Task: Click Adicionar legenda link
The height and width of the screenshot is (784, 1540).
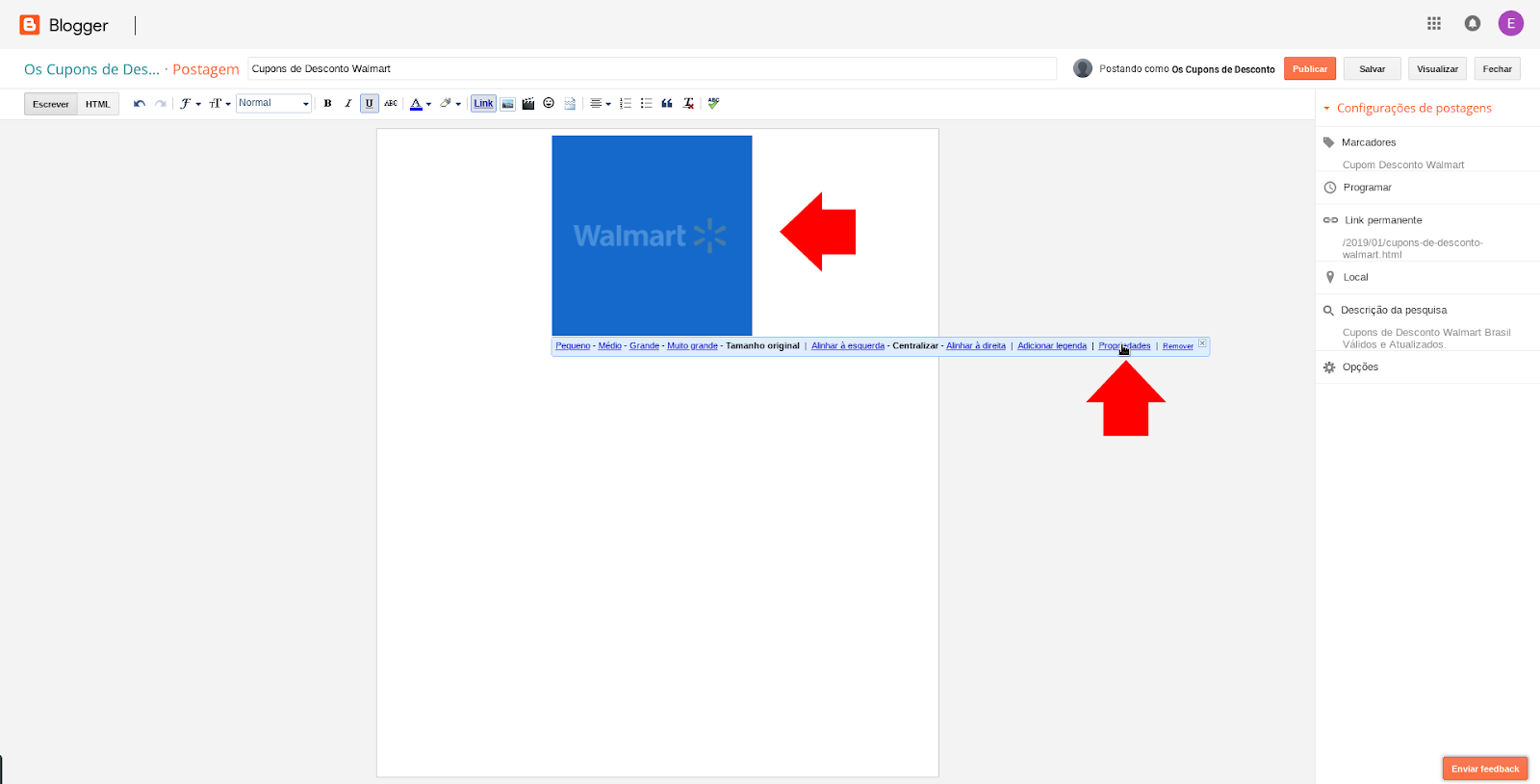Action: pos(1052,346)
